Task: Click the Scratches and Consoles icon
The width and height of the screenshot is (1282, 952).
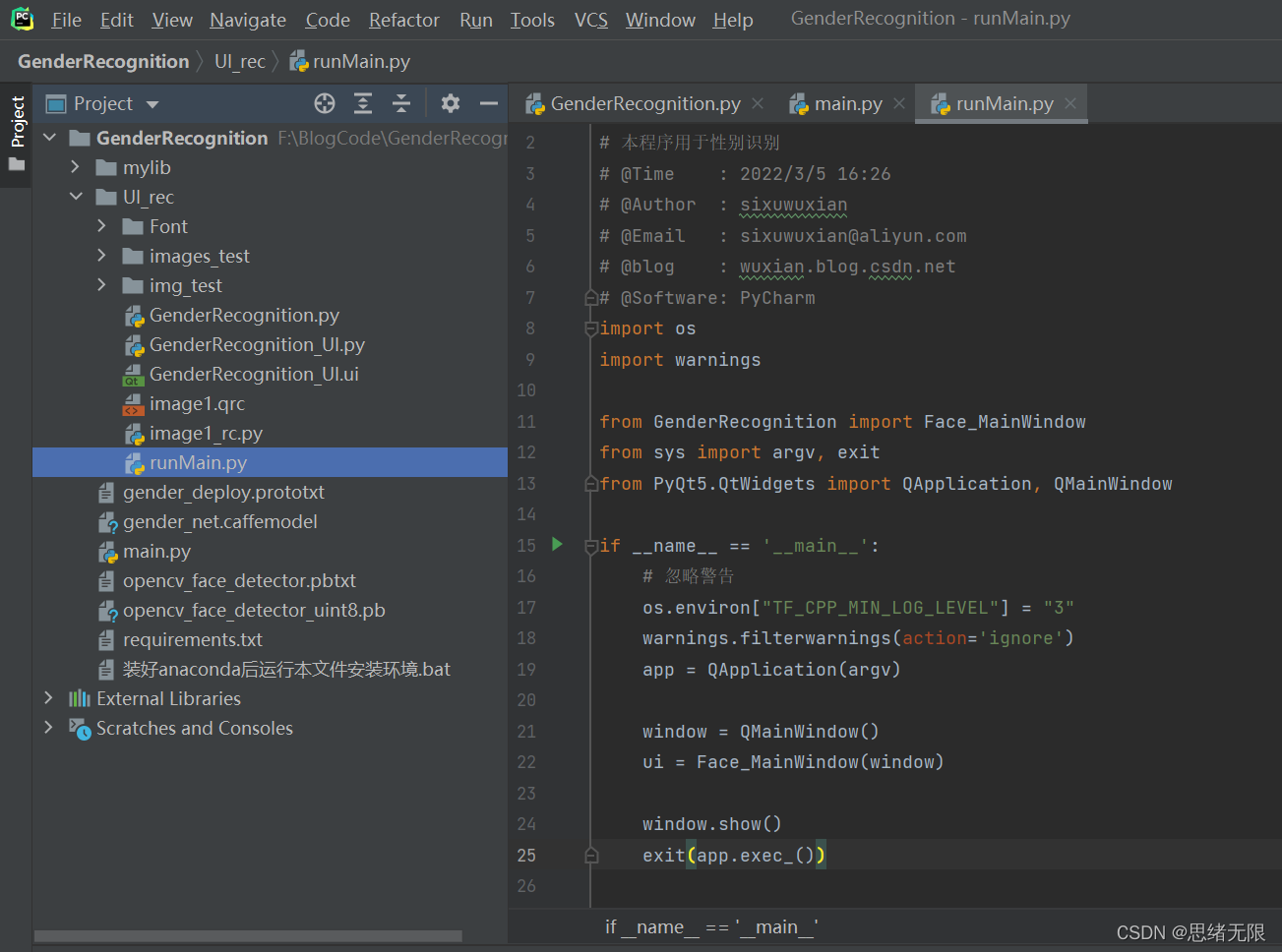Action: point(80,729)
